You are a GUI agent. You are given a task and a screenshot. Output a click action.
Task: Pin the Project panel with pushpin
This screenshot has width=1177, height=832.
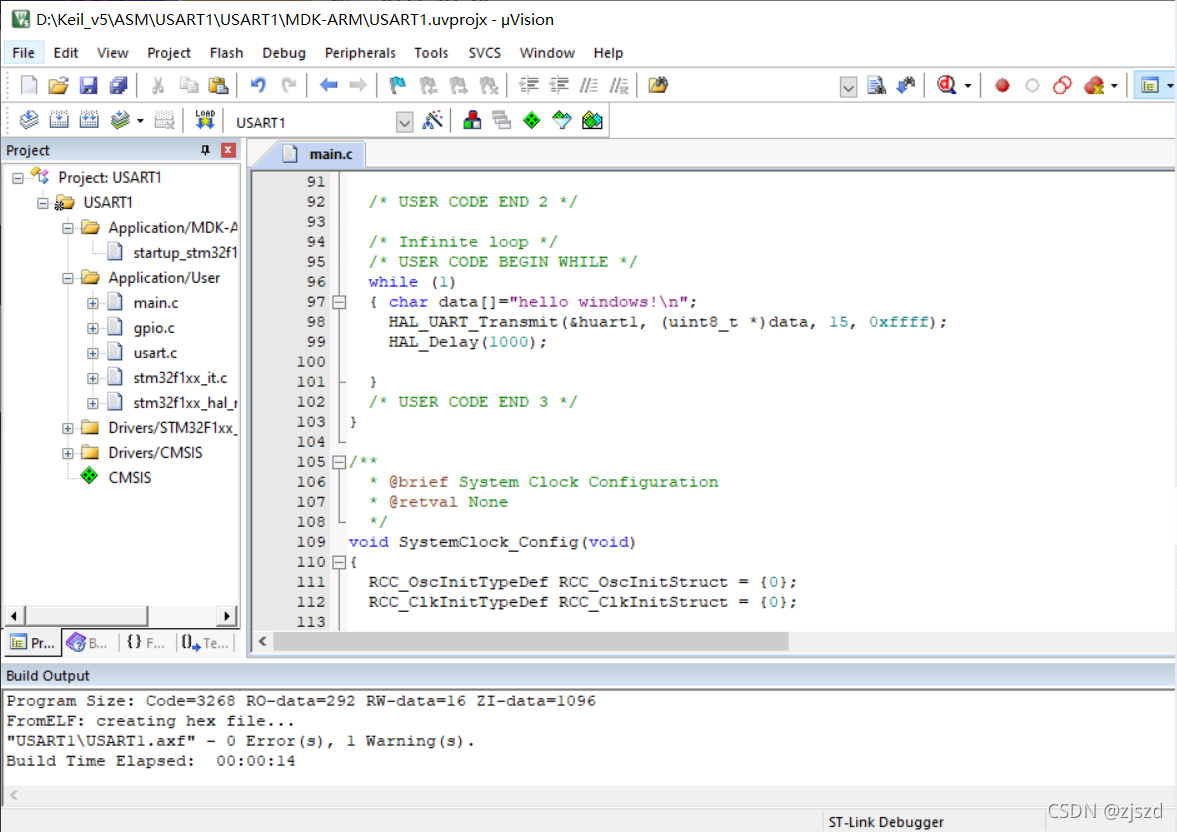(205, 150)
